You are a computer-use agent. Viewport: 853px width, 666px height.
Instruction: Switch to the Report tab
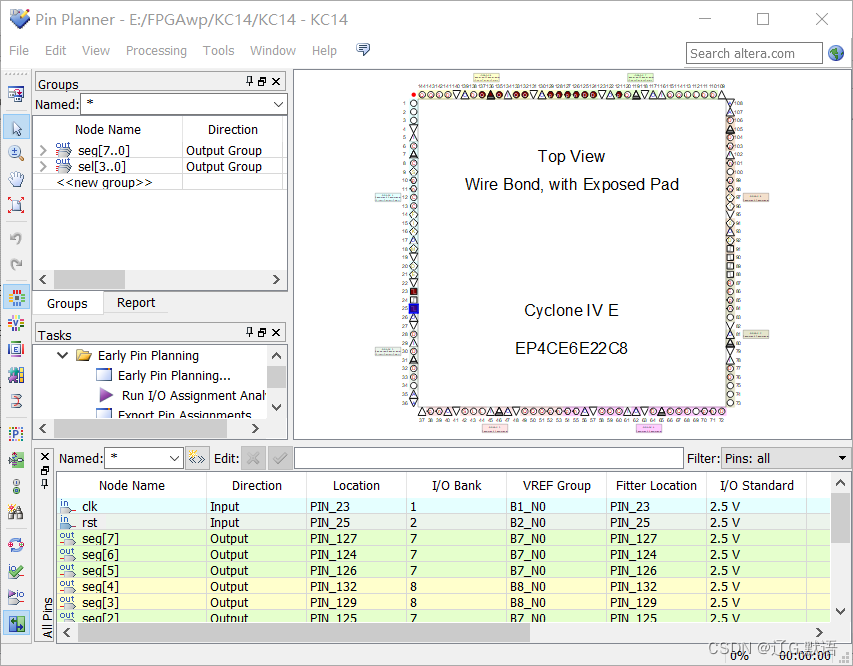point(136,303)
